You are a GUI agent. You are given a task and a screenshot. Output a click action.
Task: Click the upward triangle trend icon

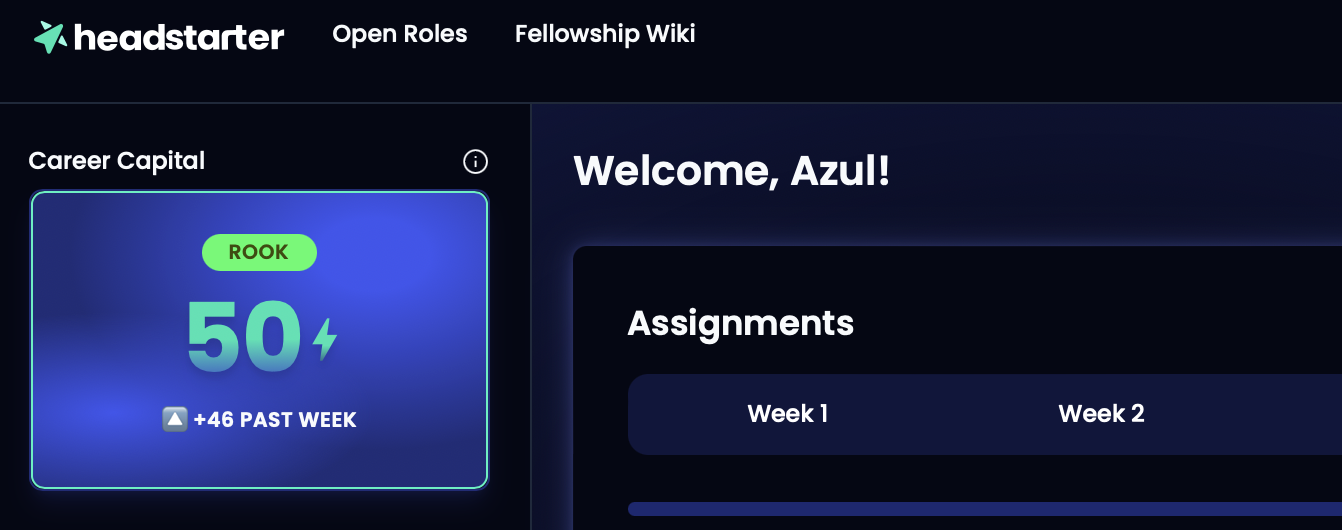(175, 419)
